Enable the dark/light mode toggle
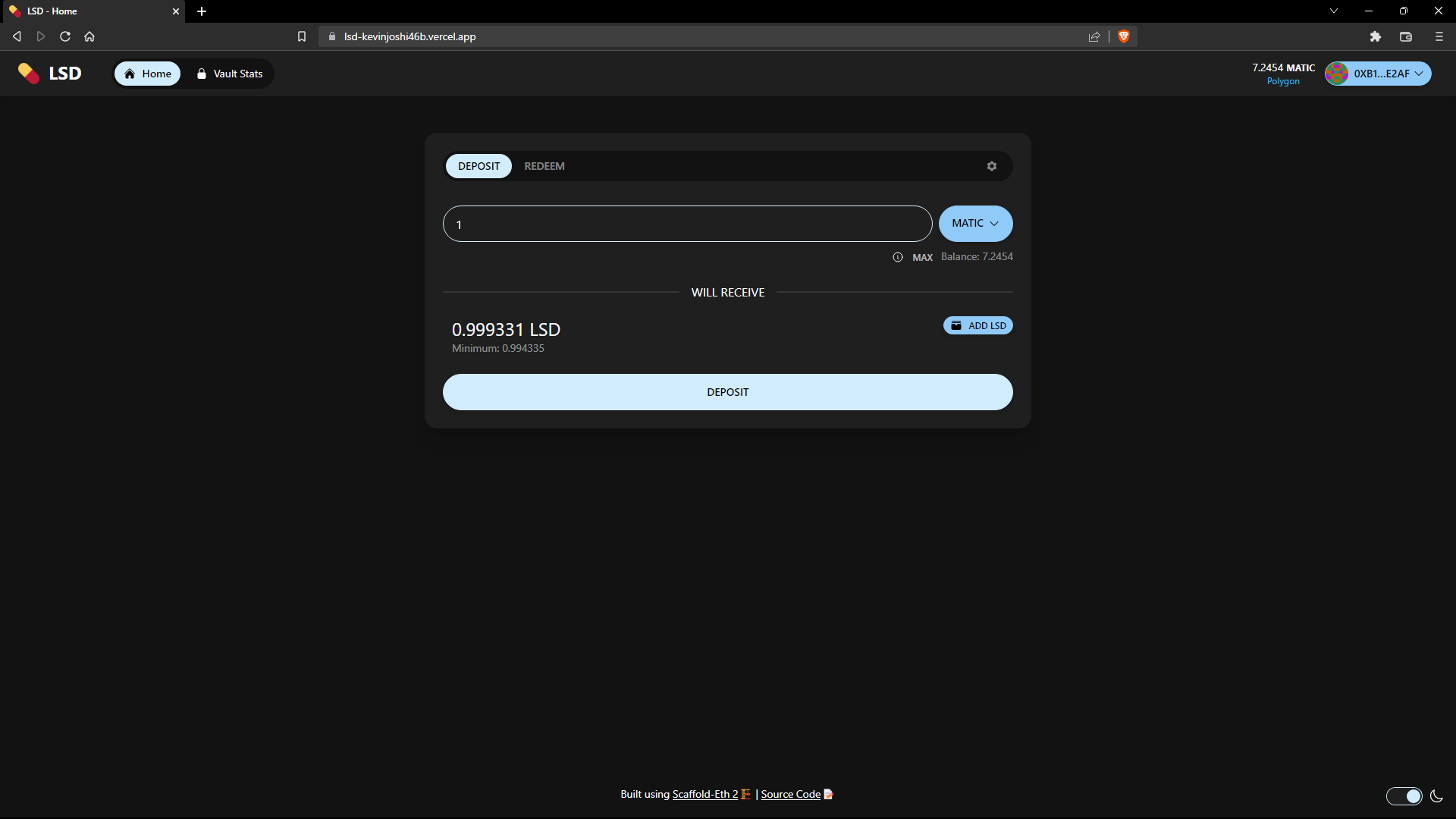The width and height of the screenshot is (1456, 819). (x=1405, y=796)
